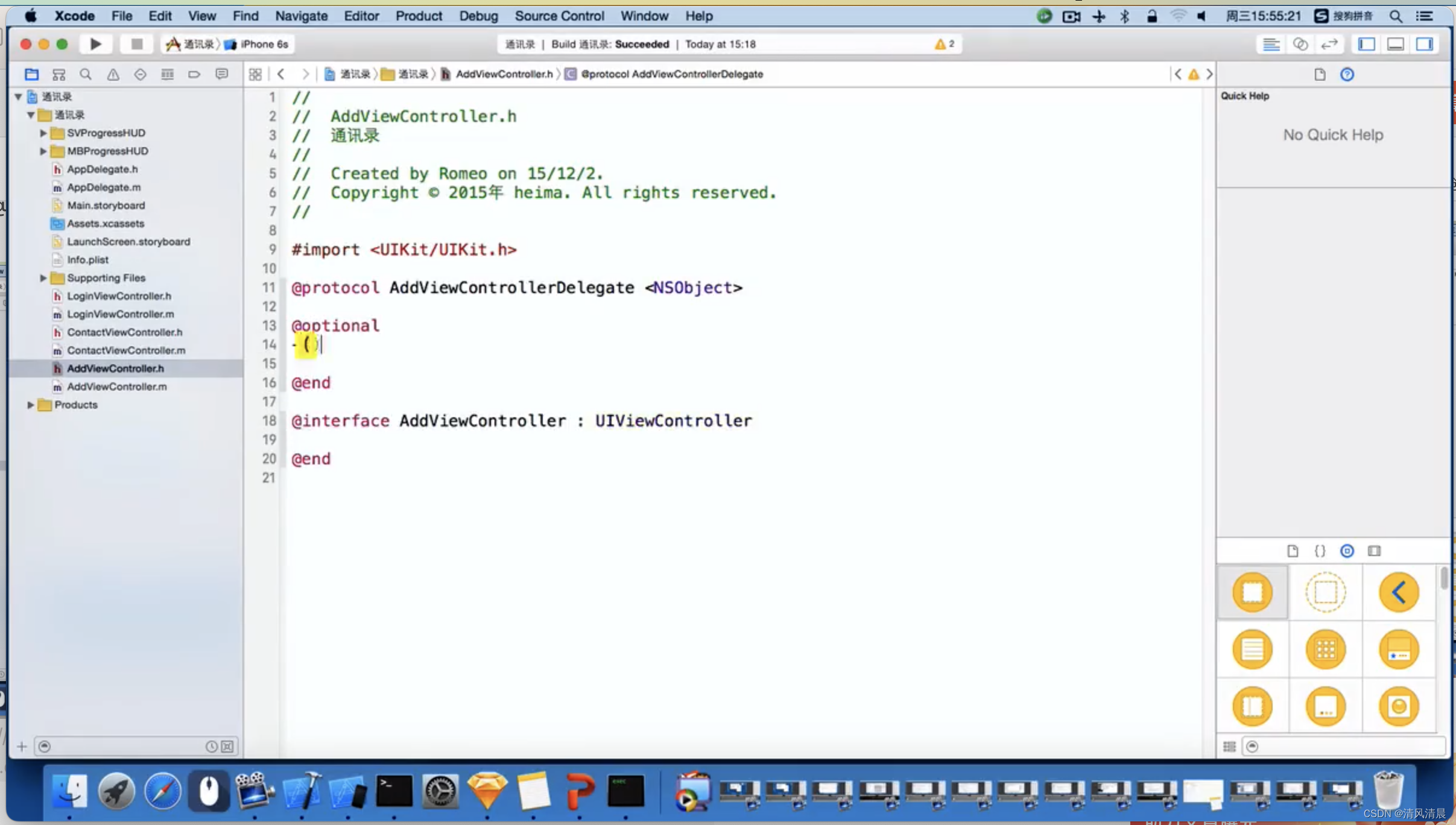
Task: Expand the Products folder
Action: point(30,405)
